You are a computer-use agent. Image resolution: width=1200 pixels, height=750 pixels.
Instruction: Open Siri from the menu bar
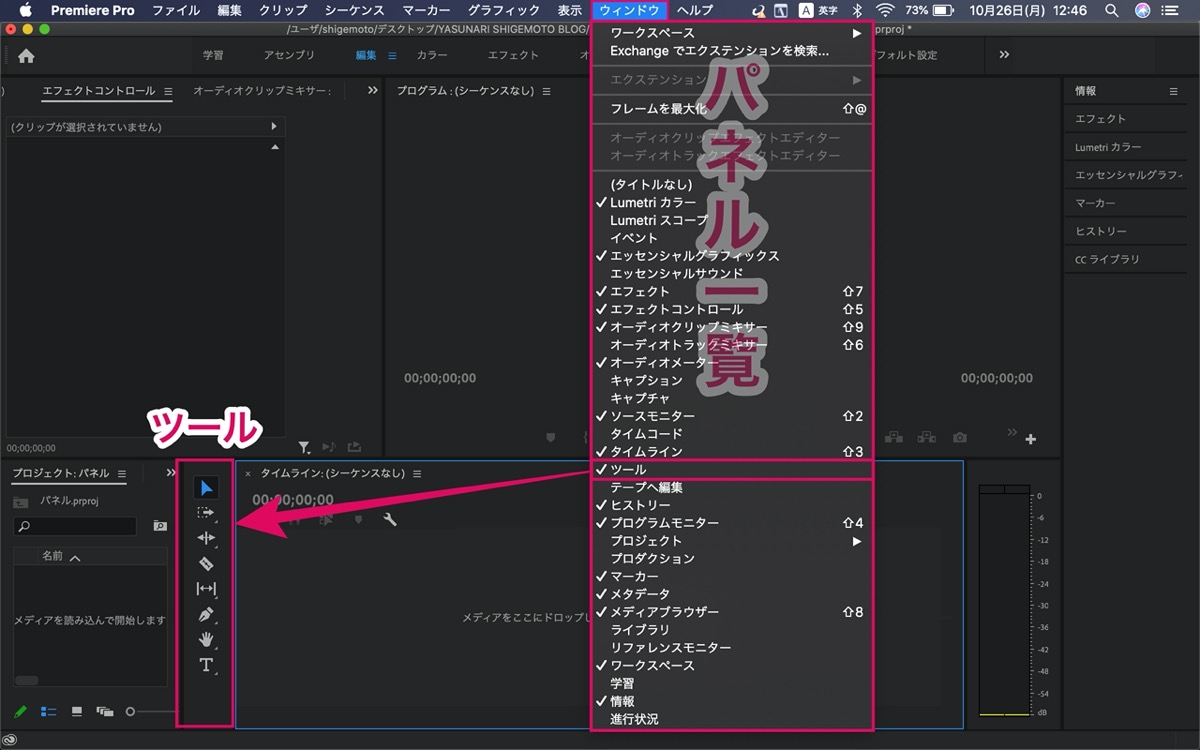point(1143,10)
